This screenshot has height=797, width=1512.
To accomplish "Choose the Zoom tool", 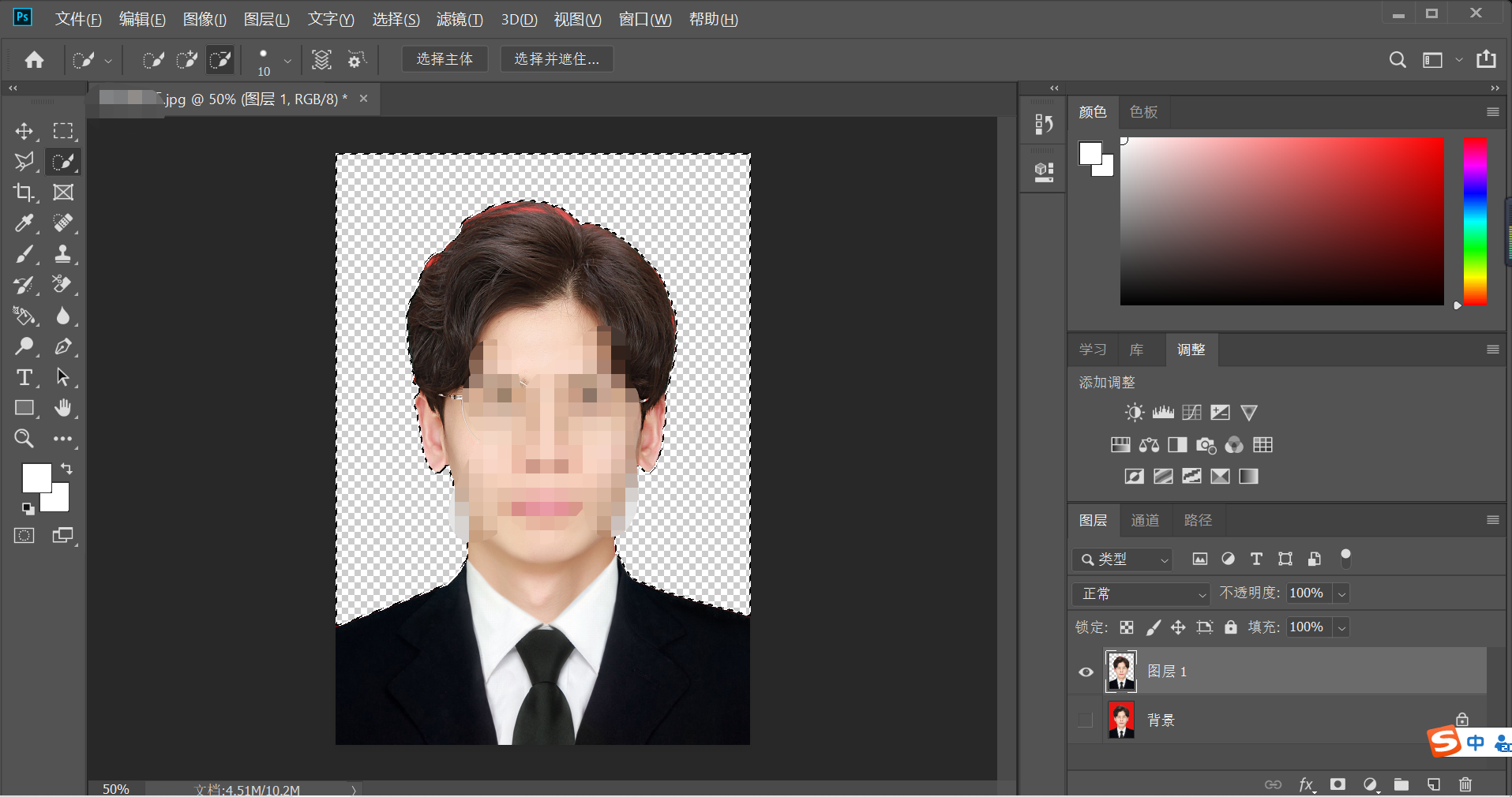I will coord(24,439).
